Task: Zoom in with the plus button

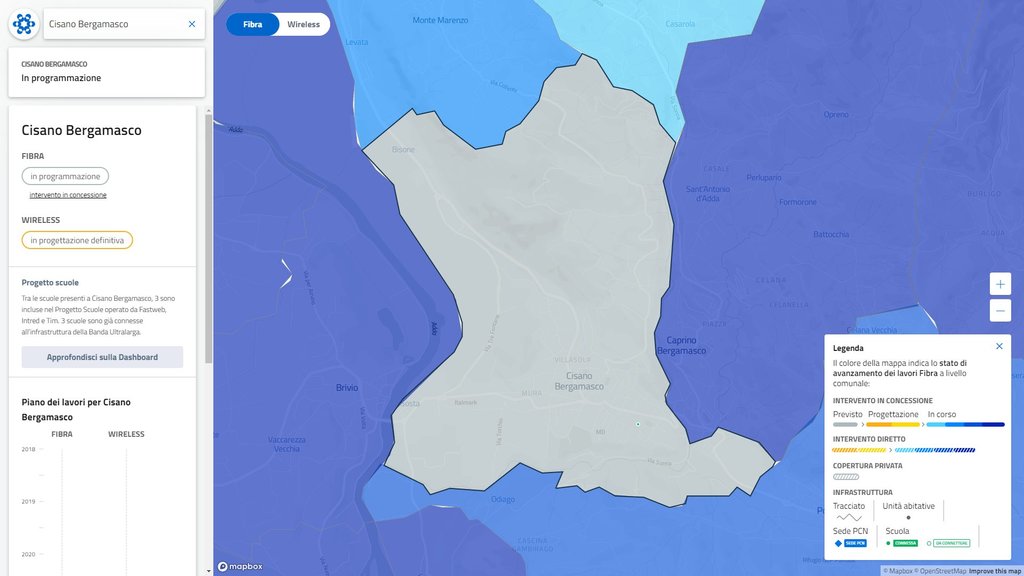Action: pos(1000,284)
